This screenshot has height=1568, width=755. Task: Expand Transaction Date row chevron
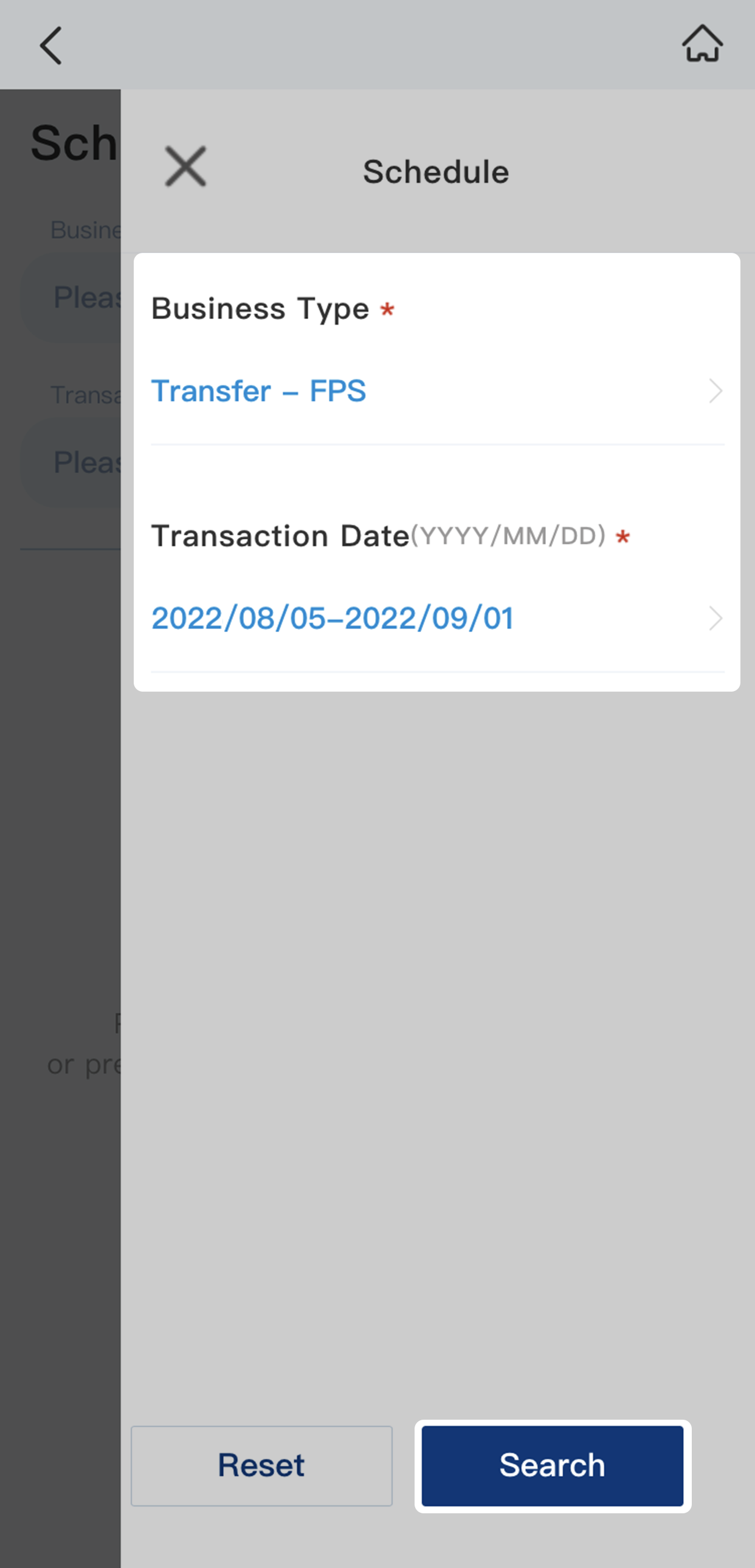coord(715,619)
